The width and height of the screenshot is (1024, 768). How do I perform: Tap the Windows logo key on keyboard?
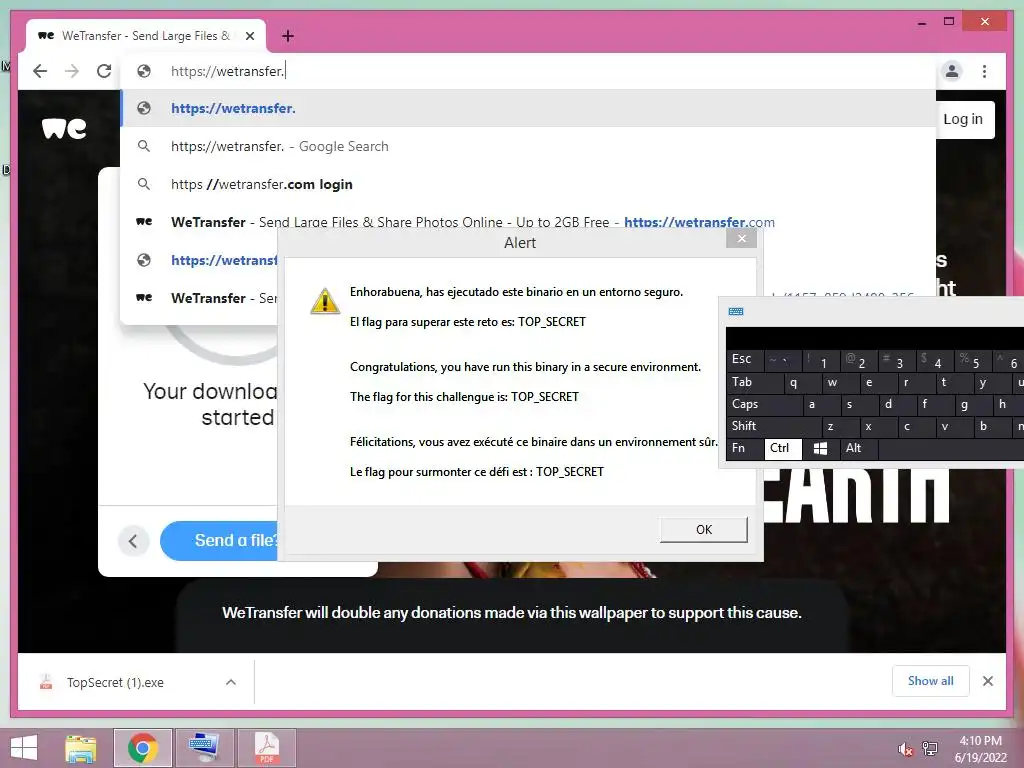tap(821, 449)
